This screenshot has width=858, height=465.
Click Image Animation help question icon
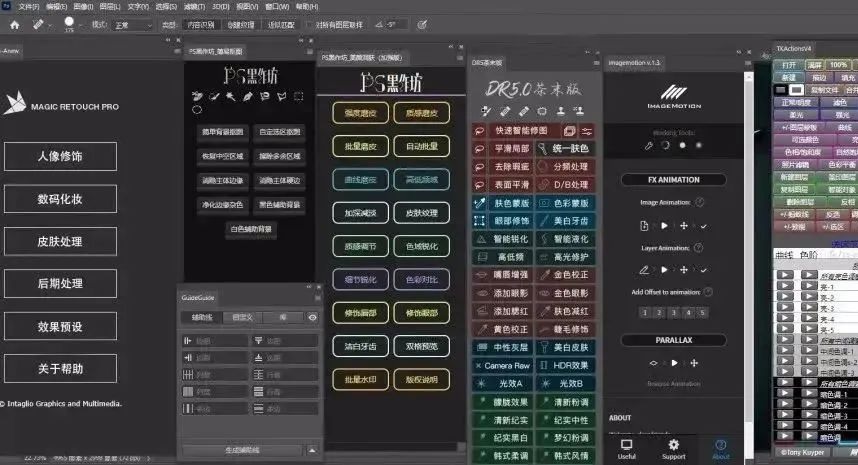point(699,202)
